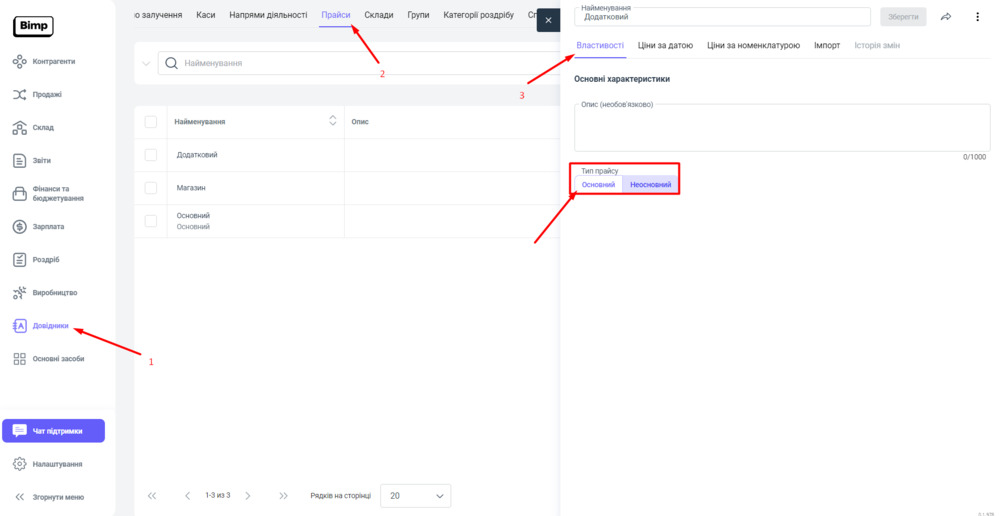Tick the checkbox for Додатковий row
The height and width of the screenshot is (516, 1000).
[x=151, y=155]
